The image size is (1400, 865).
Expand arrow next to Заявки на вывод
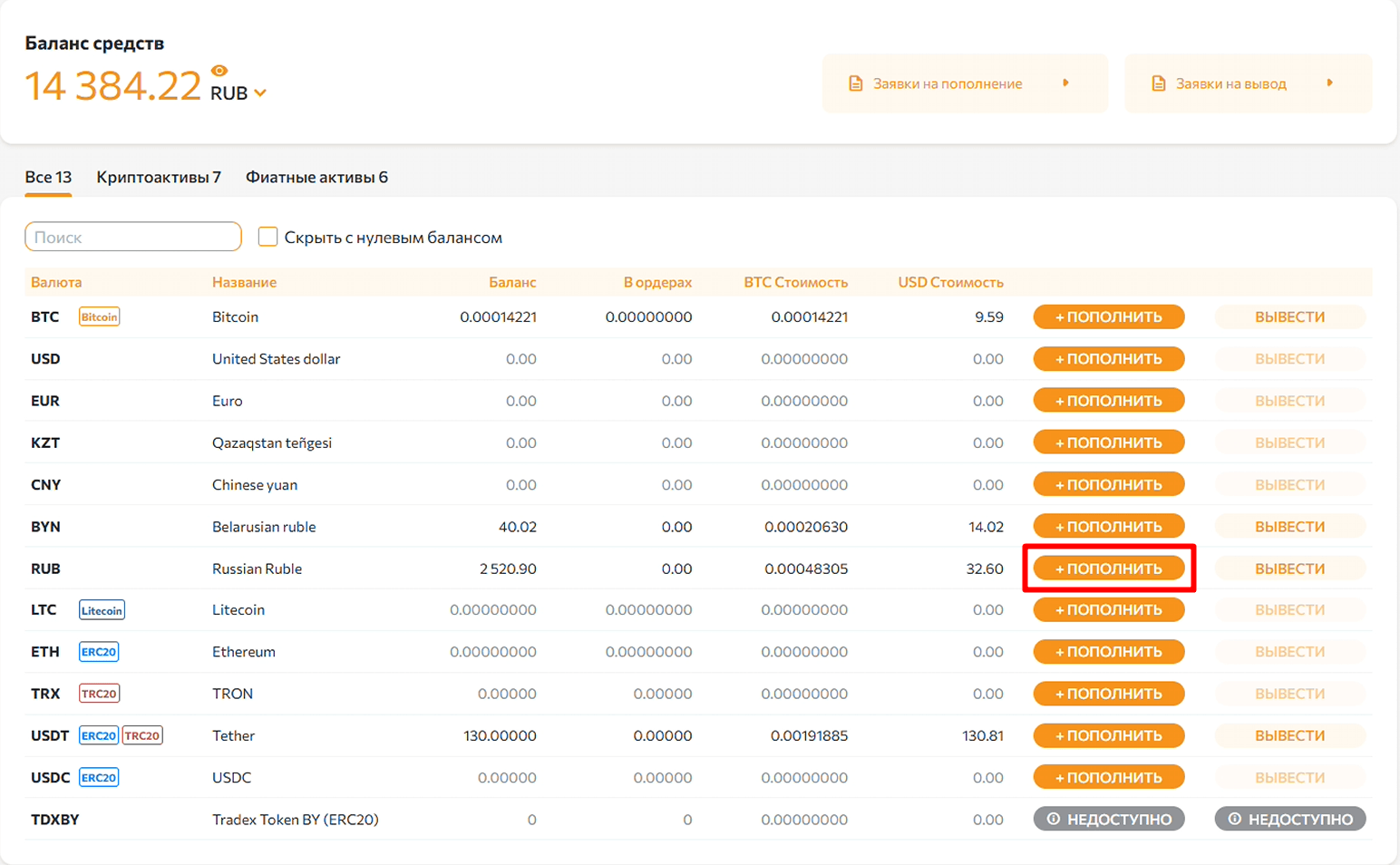point(1329,83)
